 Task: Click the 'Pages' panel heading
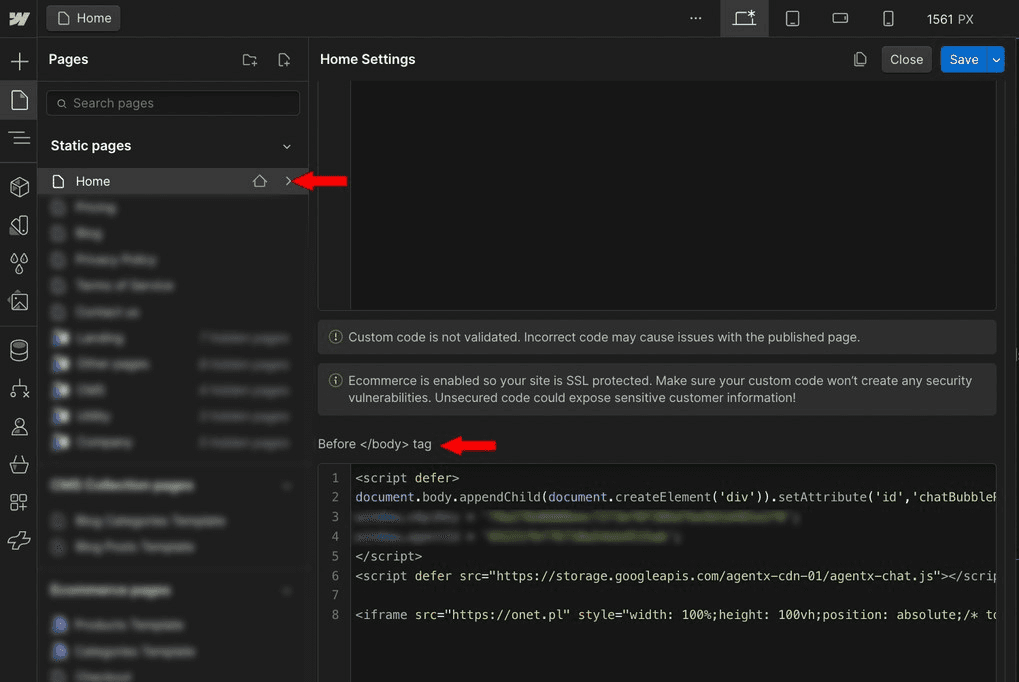pyautogui.click(x=68, y=60)
